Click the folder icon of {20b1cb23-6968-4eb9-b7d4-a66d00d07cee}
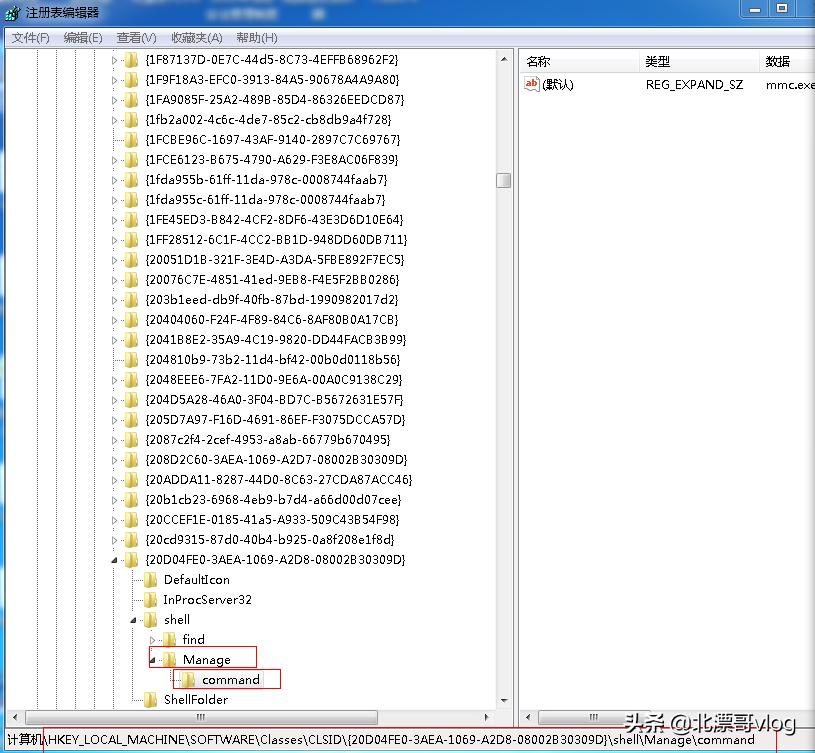 click(132, 500)
